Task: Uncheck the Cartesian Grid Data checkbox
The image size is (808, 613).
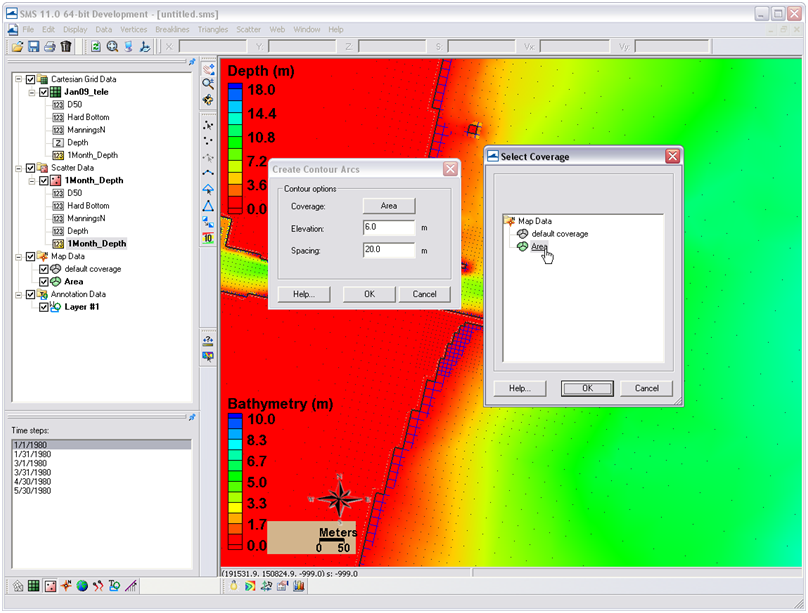Action: pos(30,79)
